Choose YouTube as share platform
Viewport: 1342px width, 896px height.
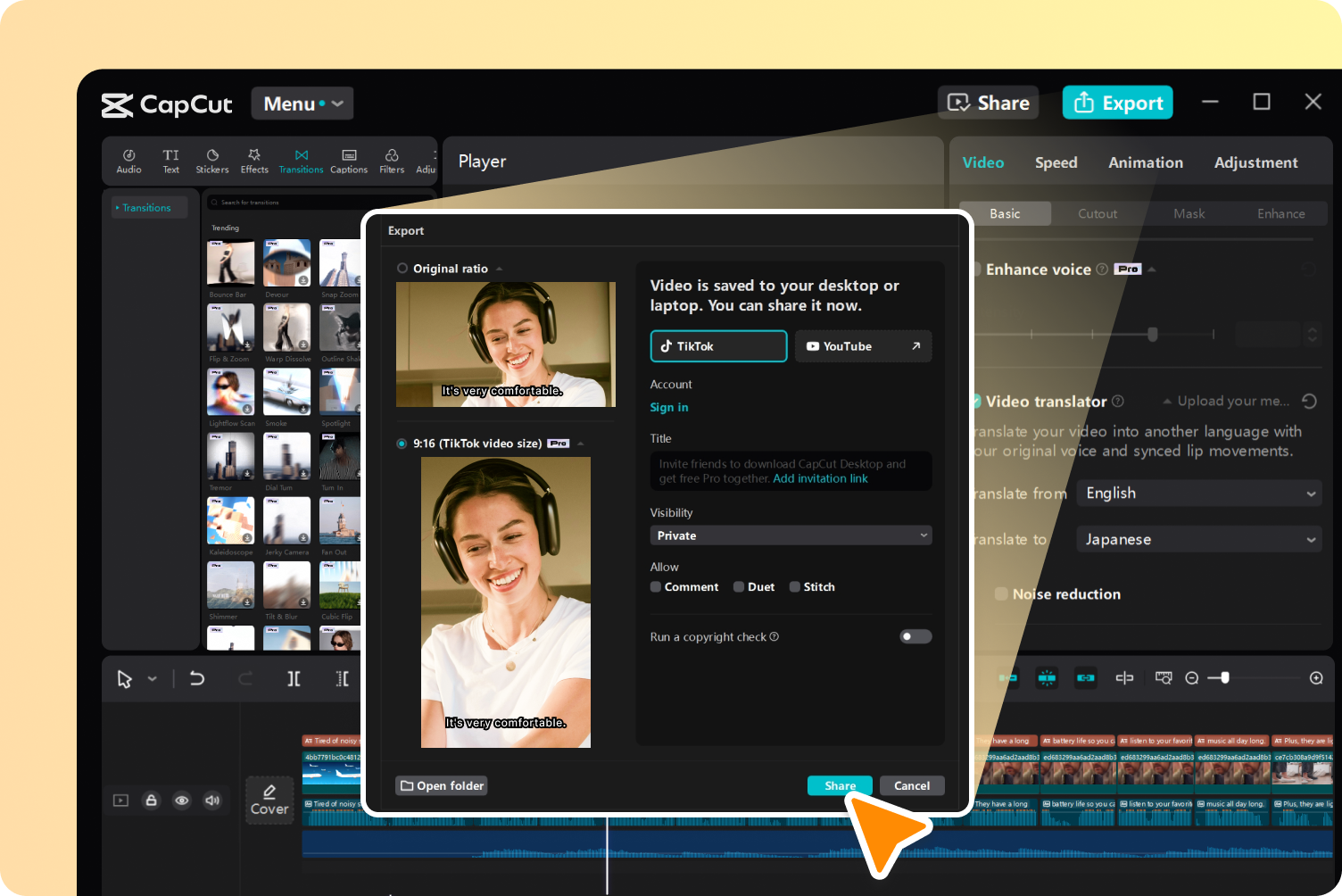click(x=863, y=346)
